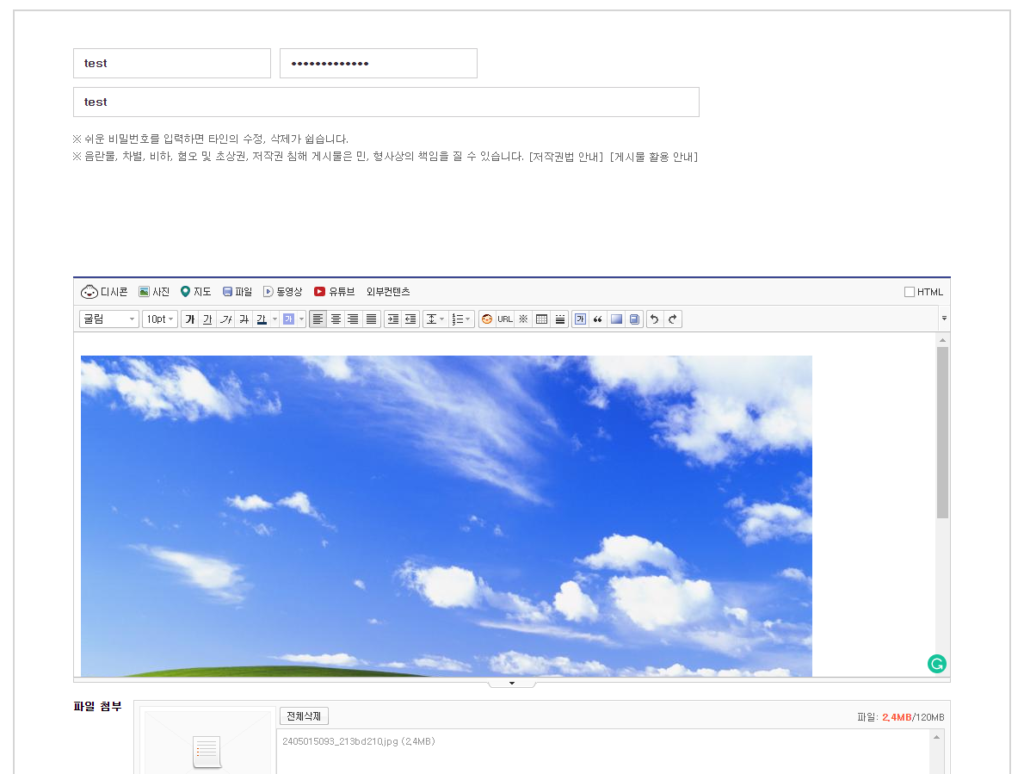Image resolution: width=1024 pixels, height=774 pixels.
Task: Toggle bold text formatting
Action: click(x=190, y=319)
